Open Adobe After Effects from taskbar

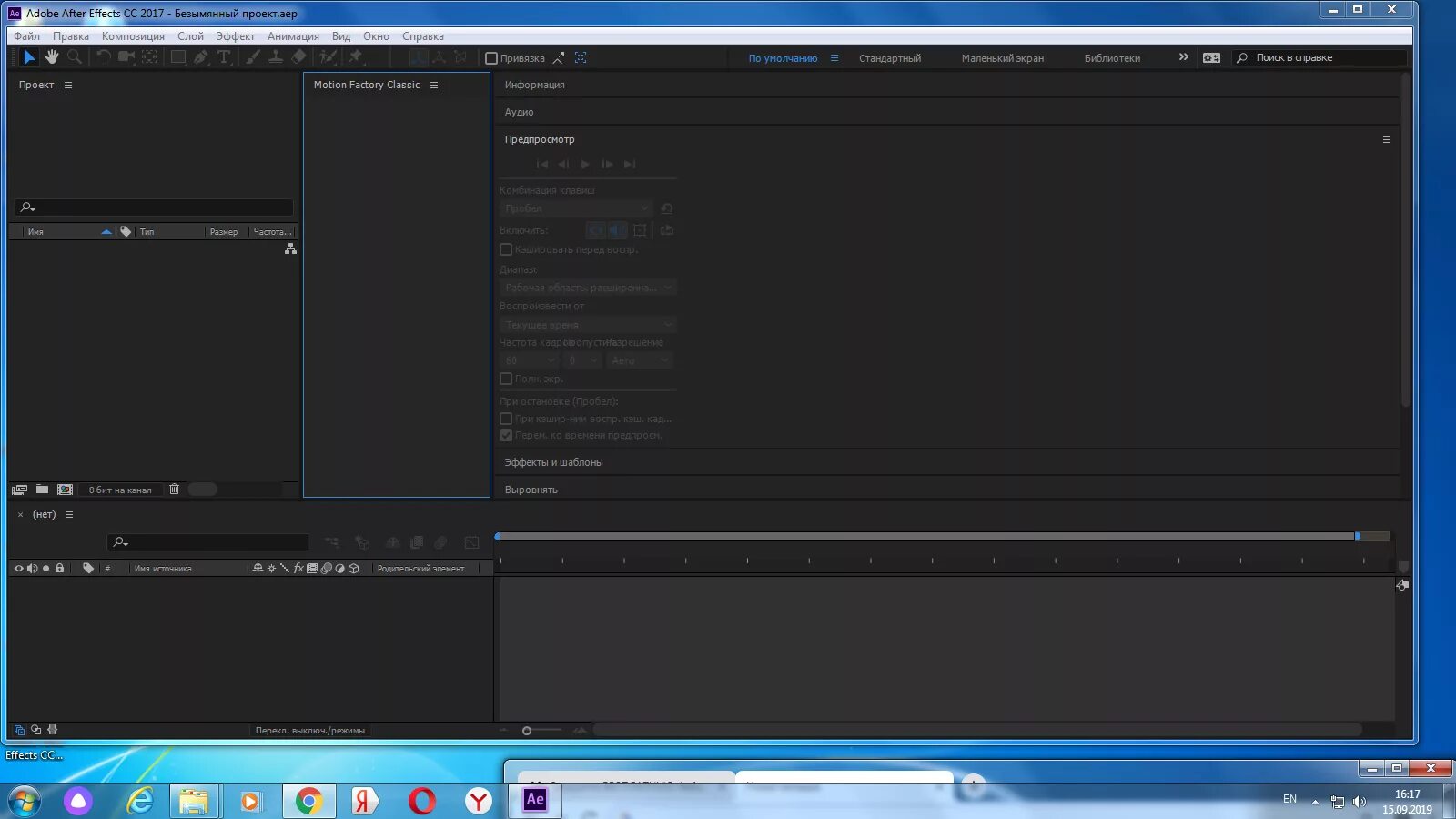click(x=534, y=800)
